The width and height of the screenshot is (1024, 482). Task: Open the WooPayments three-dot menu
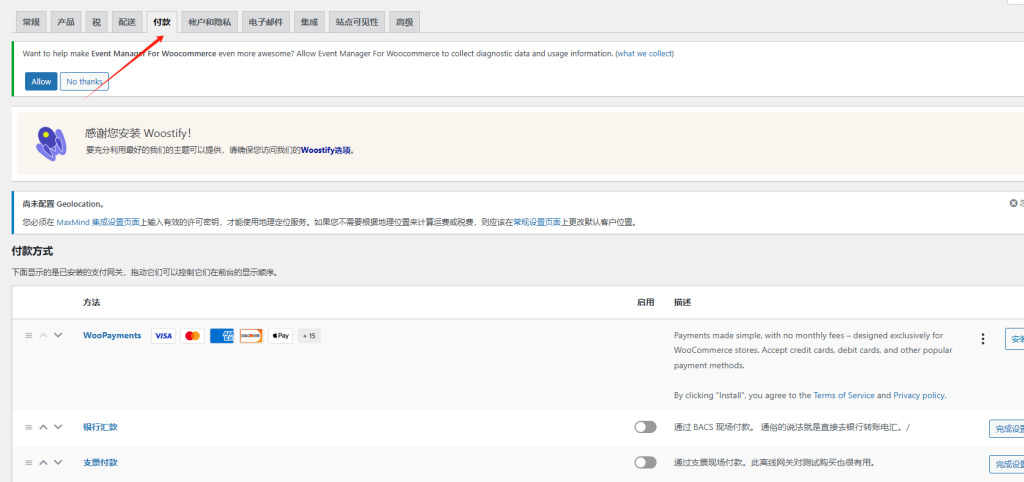983,339
